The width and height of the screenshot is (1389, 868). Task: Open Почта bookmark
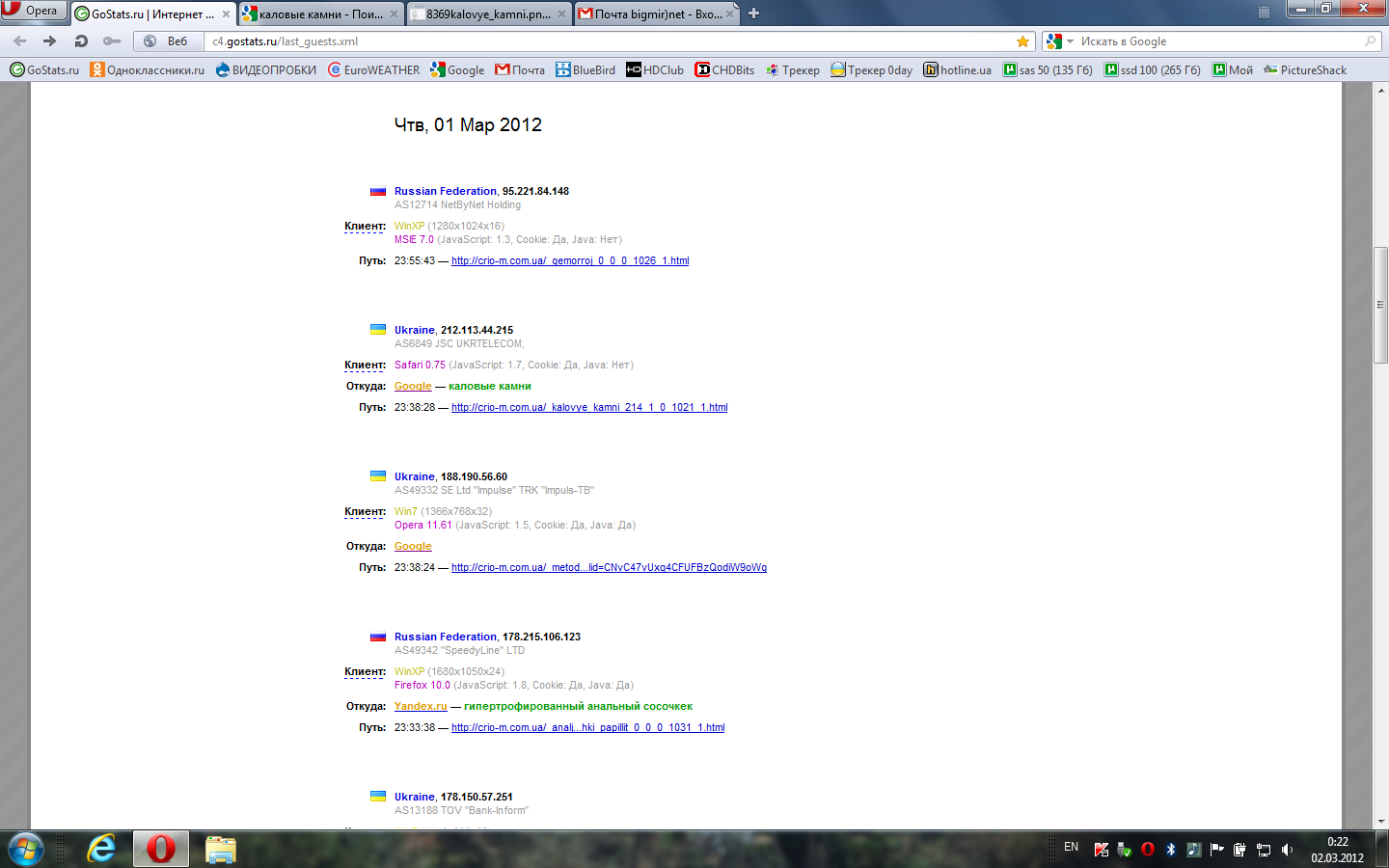pos(520,69)
